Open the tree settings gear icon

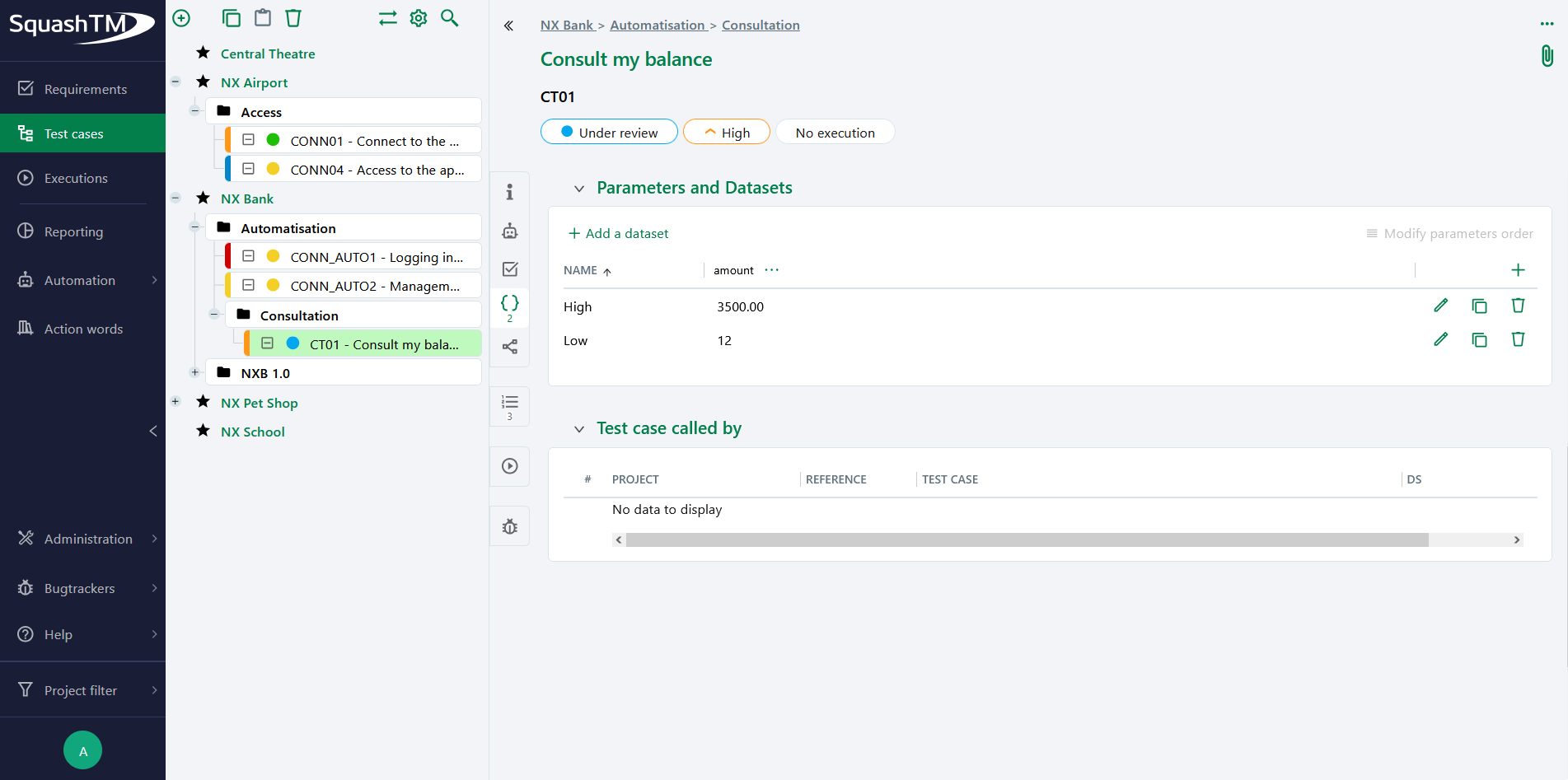(x=419, y=18)
